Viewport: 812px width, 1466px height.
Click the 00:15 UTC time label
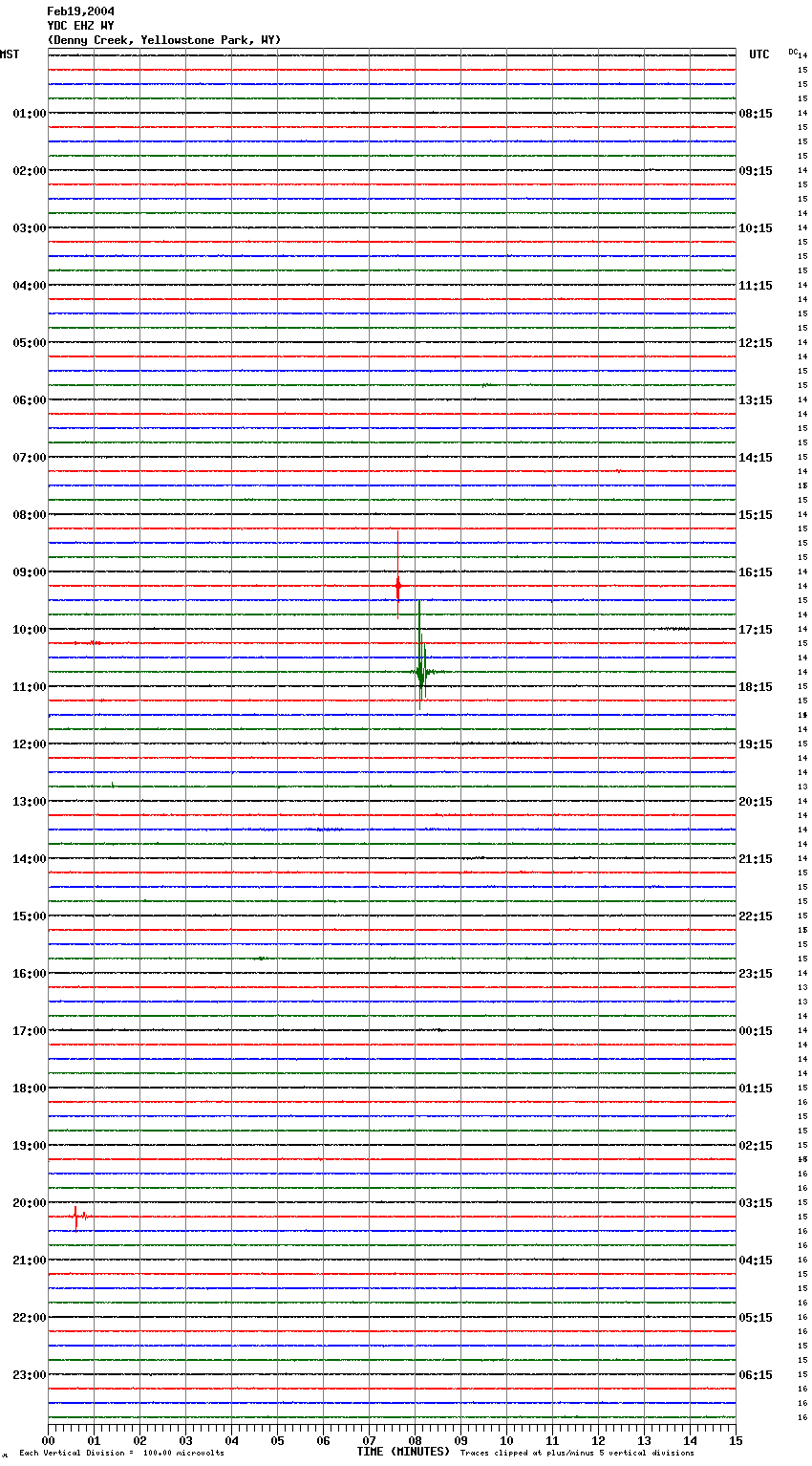point(756,1031)
